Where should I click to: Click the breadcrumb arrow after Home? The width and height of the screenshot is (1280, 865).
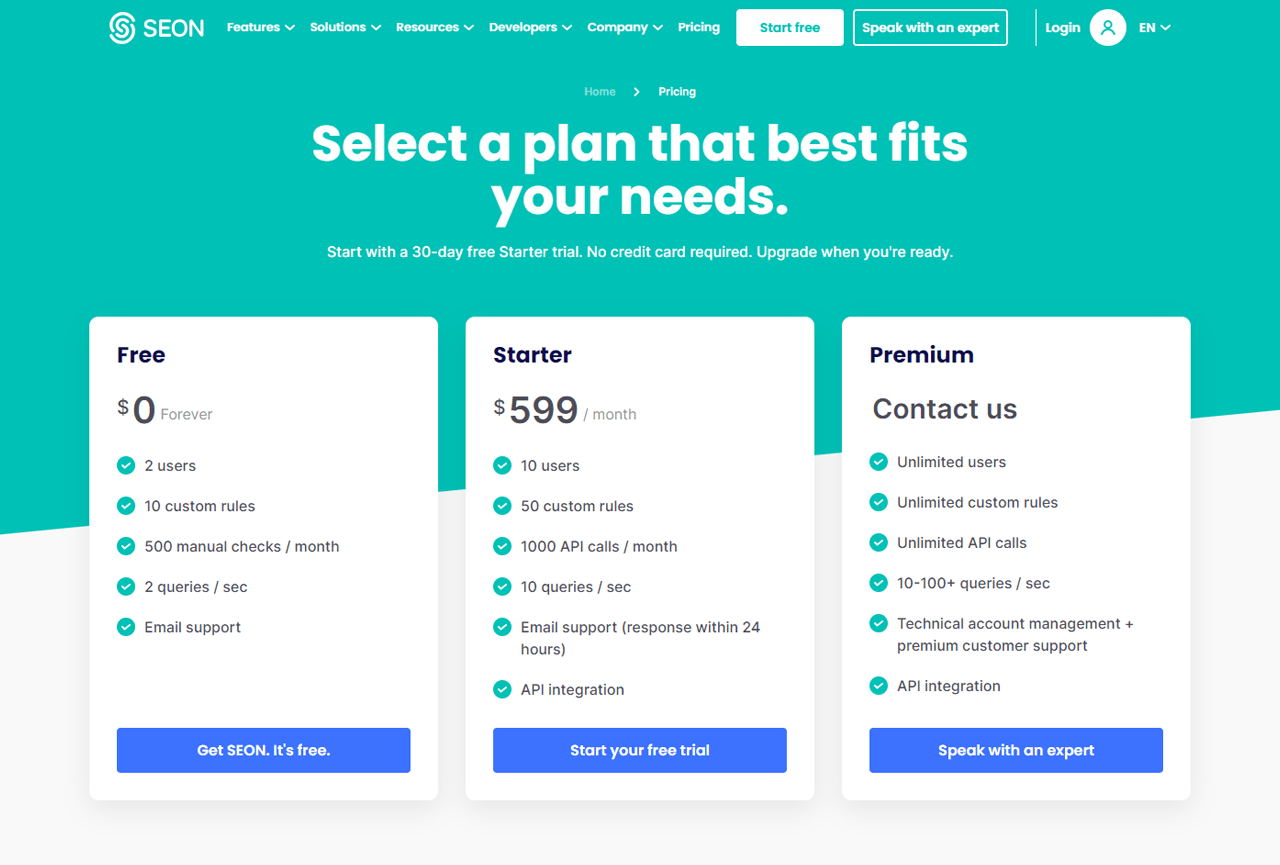coord(636,91)
